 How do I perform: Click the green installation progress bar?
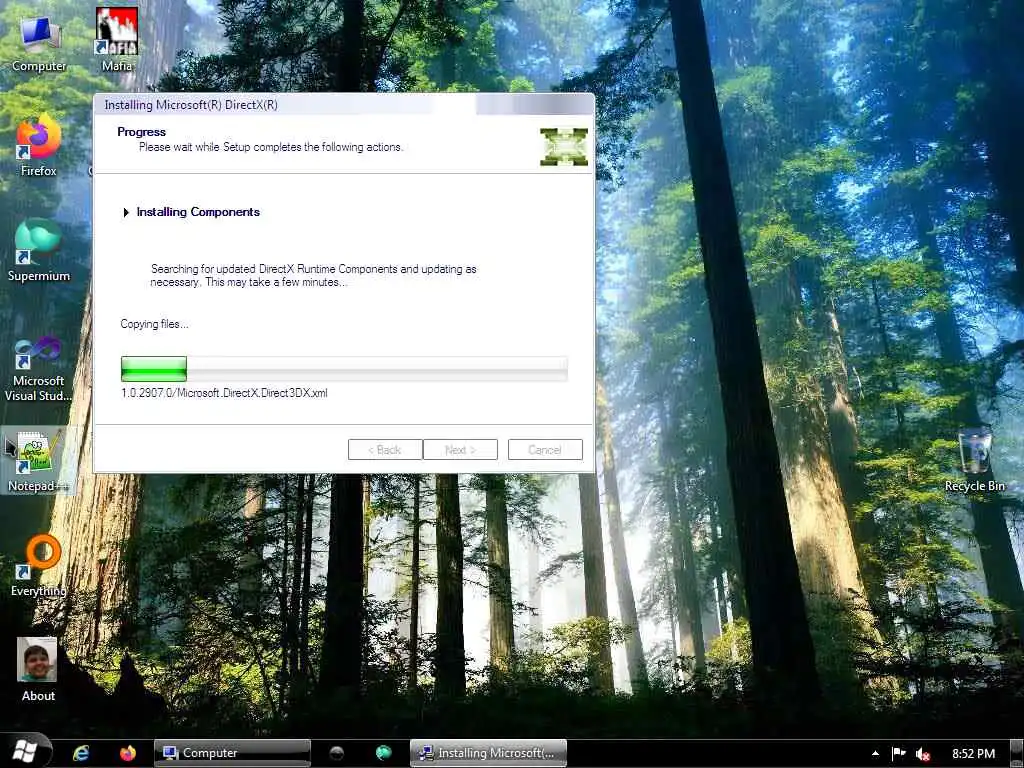coord(344,369)
